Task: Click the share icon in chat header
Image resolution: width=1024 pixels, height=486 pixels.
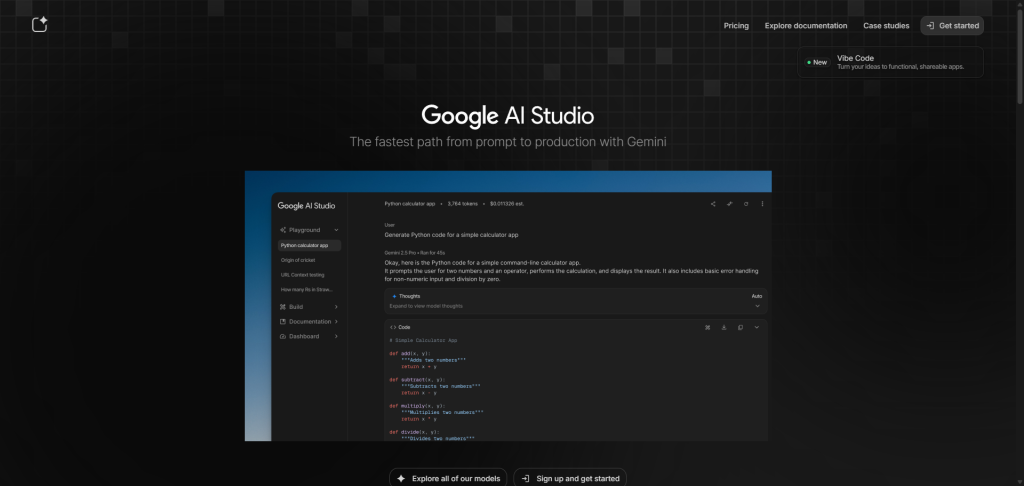Action: tap(713, 204)
